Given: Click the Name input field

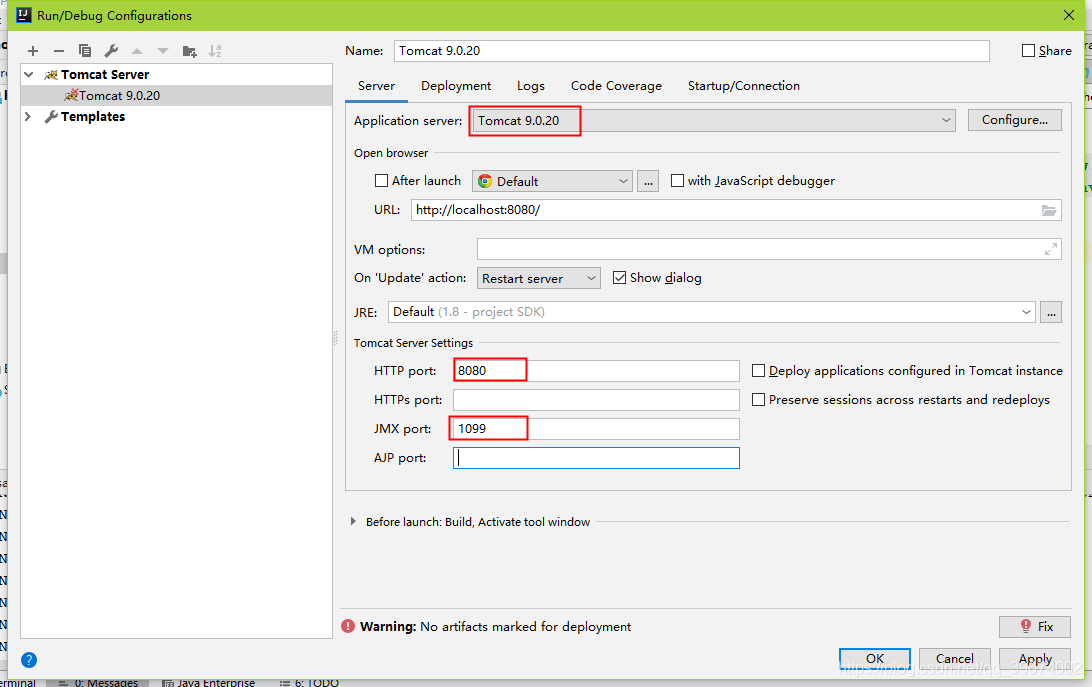Looking at the screenshot, I should (x=691, y=51).
